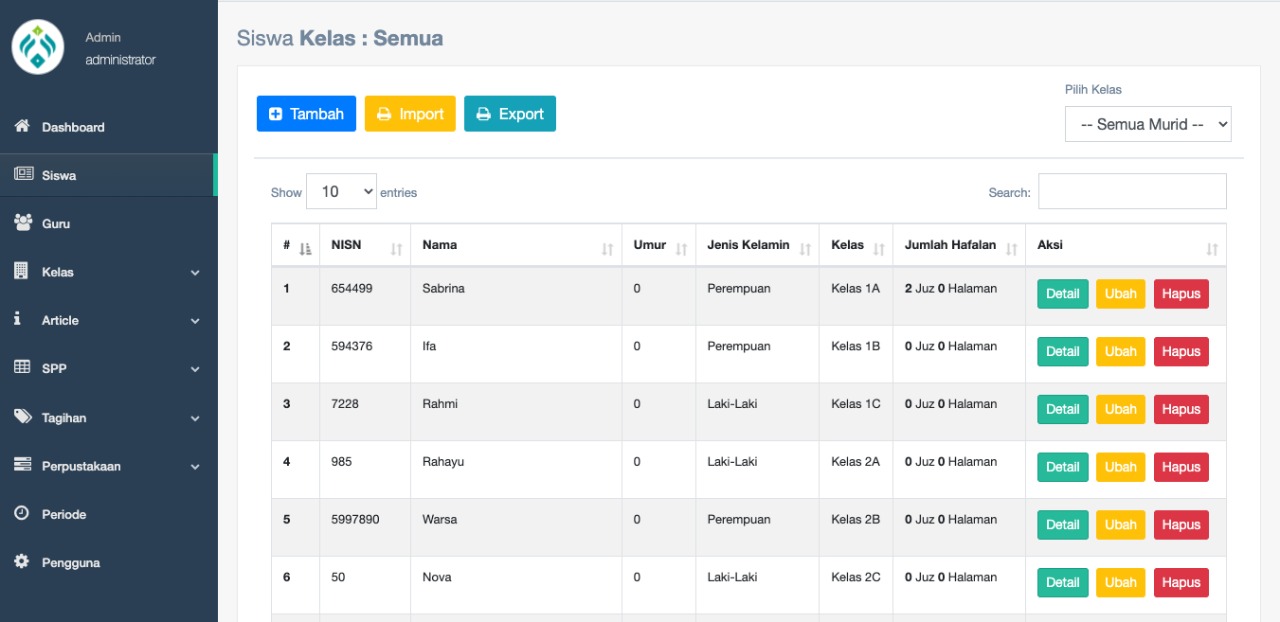Open the show entries count dropdown
1280x622 pixels.
341,192
